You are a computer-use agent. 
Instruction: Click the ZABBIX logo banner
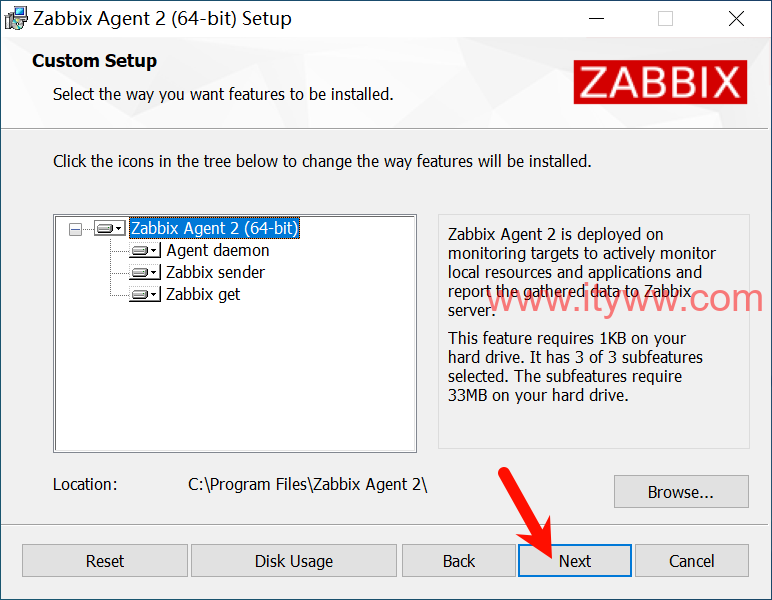coord(660,82)
